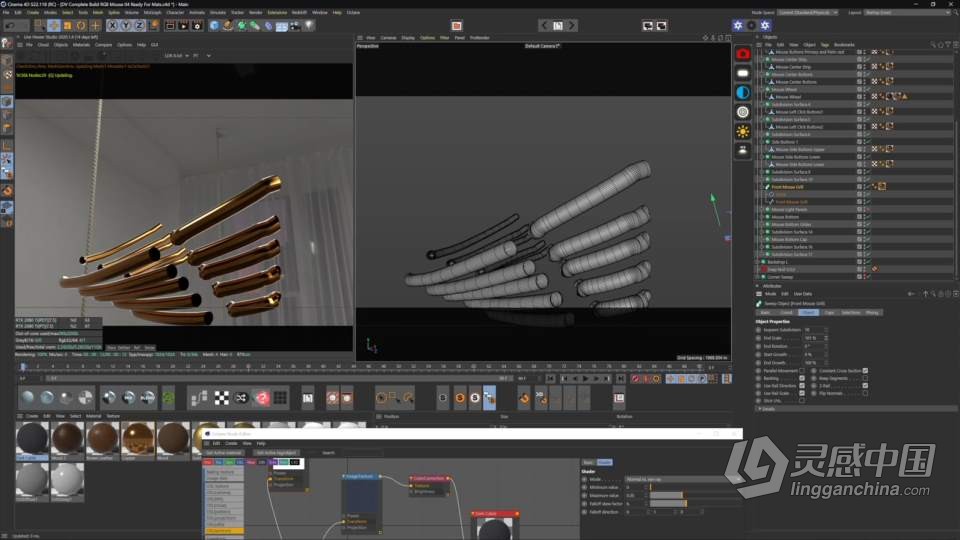Open the Octane menu in menu bar
This screenshot has height=540, width=960.
(x=353, y=12)
